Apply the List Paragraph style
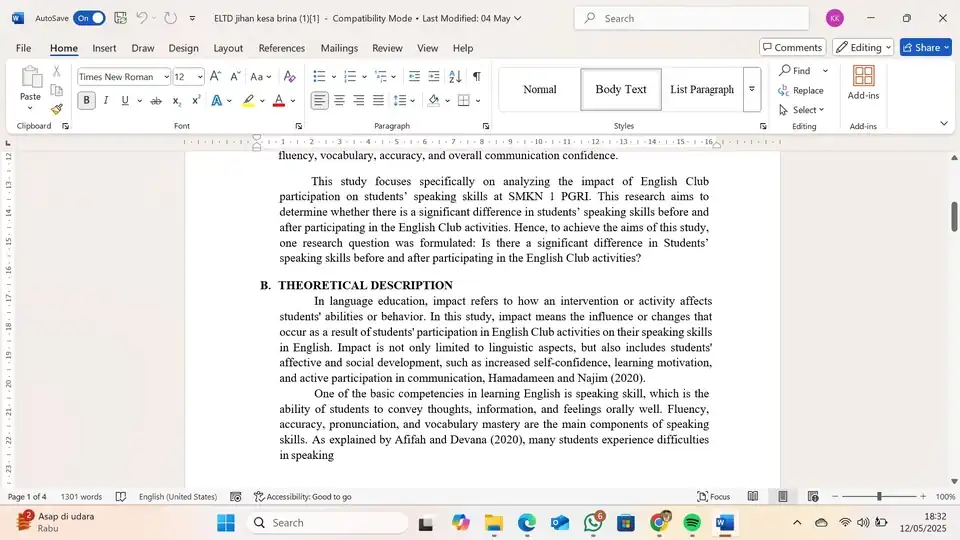Viewport: 960px width, 540px height. click(702, 89)
